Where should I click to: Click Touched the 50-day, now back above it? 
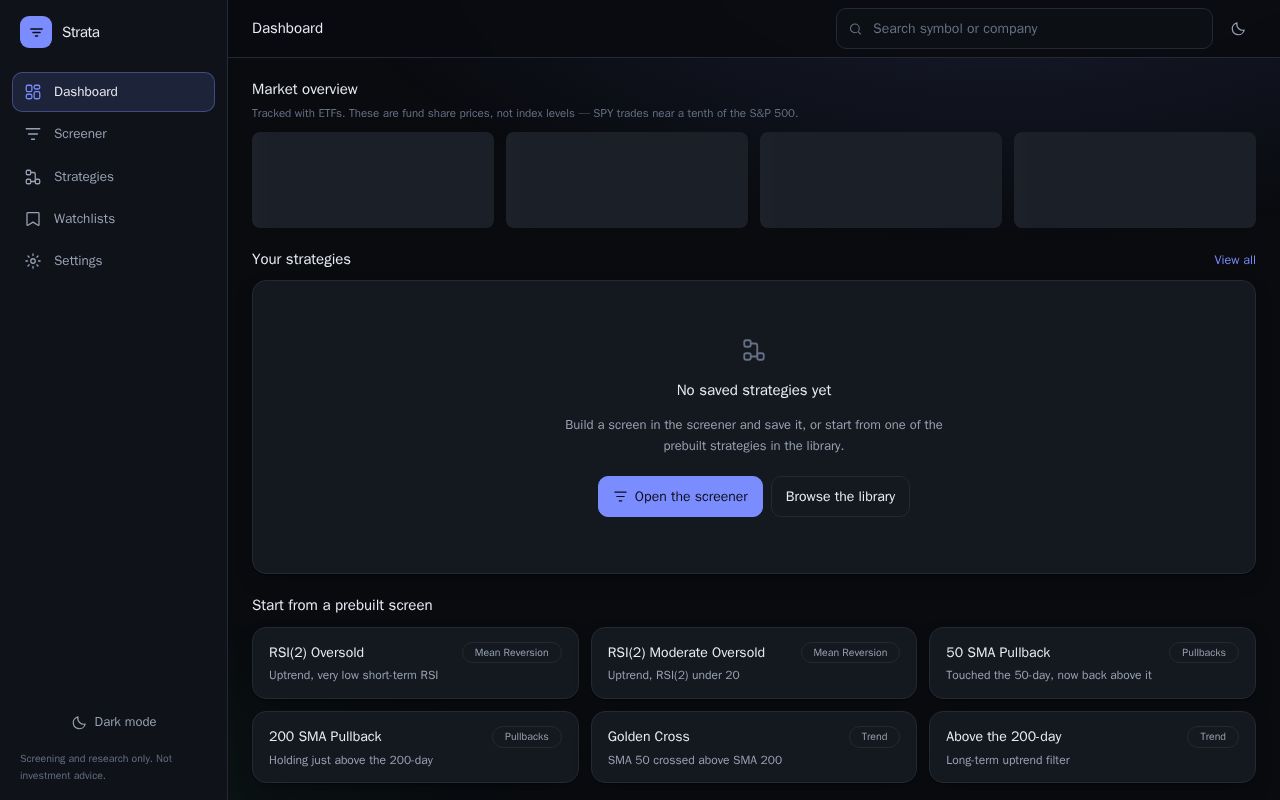(x=1049, y=675)
